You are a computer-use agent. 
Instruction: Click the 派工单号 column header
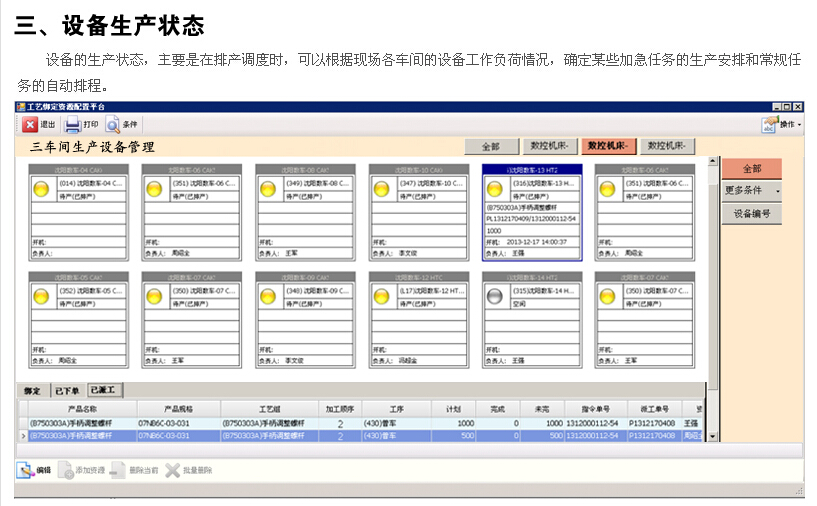654,409
